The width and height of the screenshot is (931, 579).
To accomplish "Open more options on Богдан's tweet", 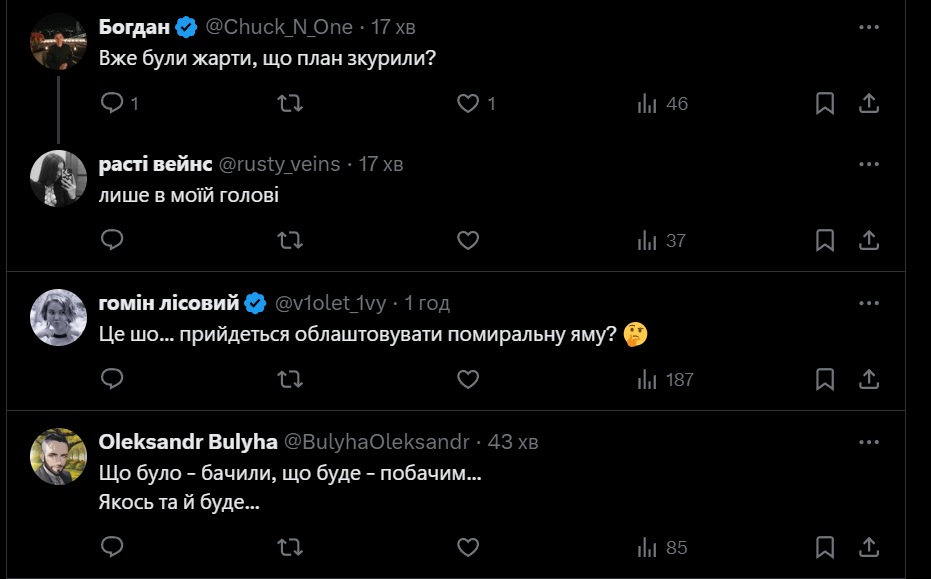I will pyautogui.click(x=869, y=27).
